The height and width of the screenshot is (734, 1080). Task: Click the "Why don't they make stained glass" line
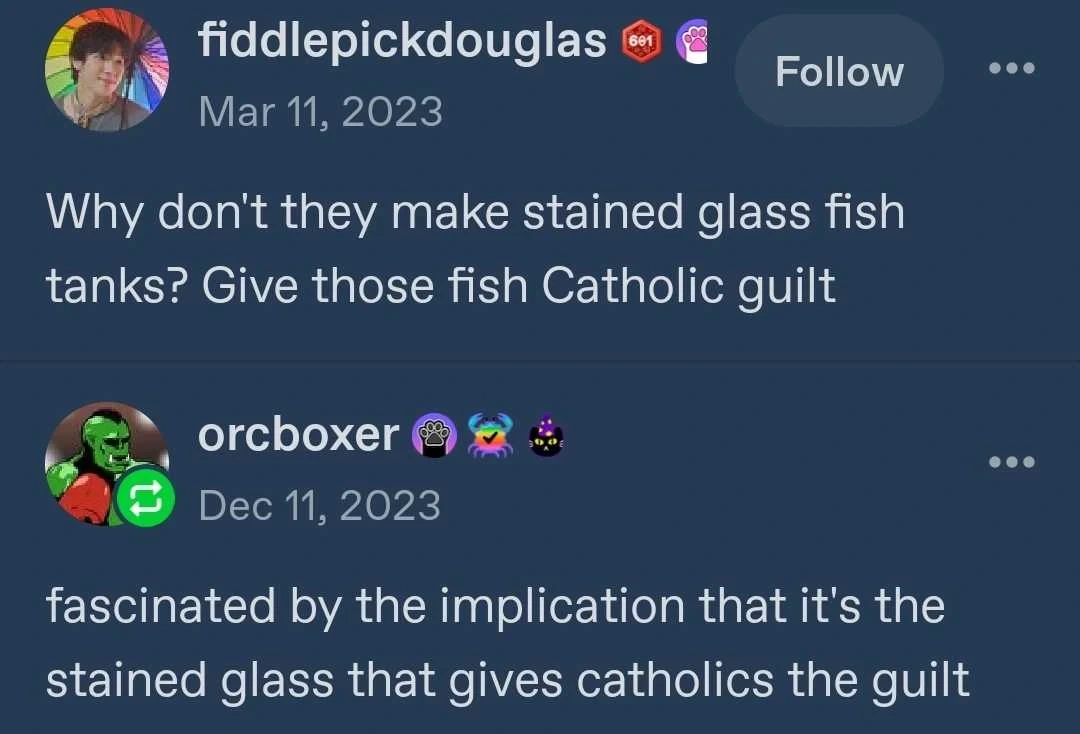pos(475,213)
